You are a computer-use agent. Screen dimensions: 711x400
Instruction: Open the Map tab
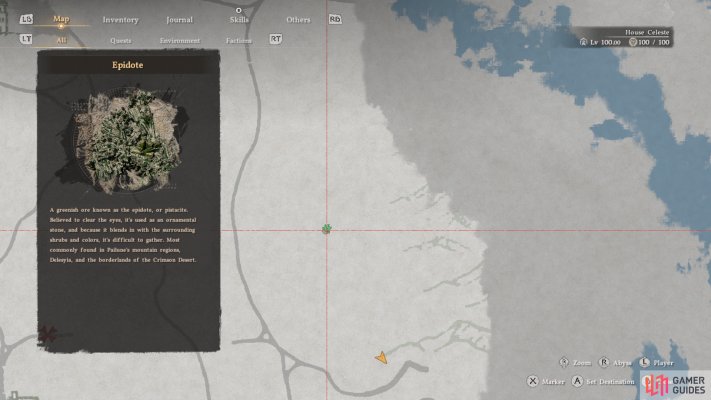coord(61,19)
